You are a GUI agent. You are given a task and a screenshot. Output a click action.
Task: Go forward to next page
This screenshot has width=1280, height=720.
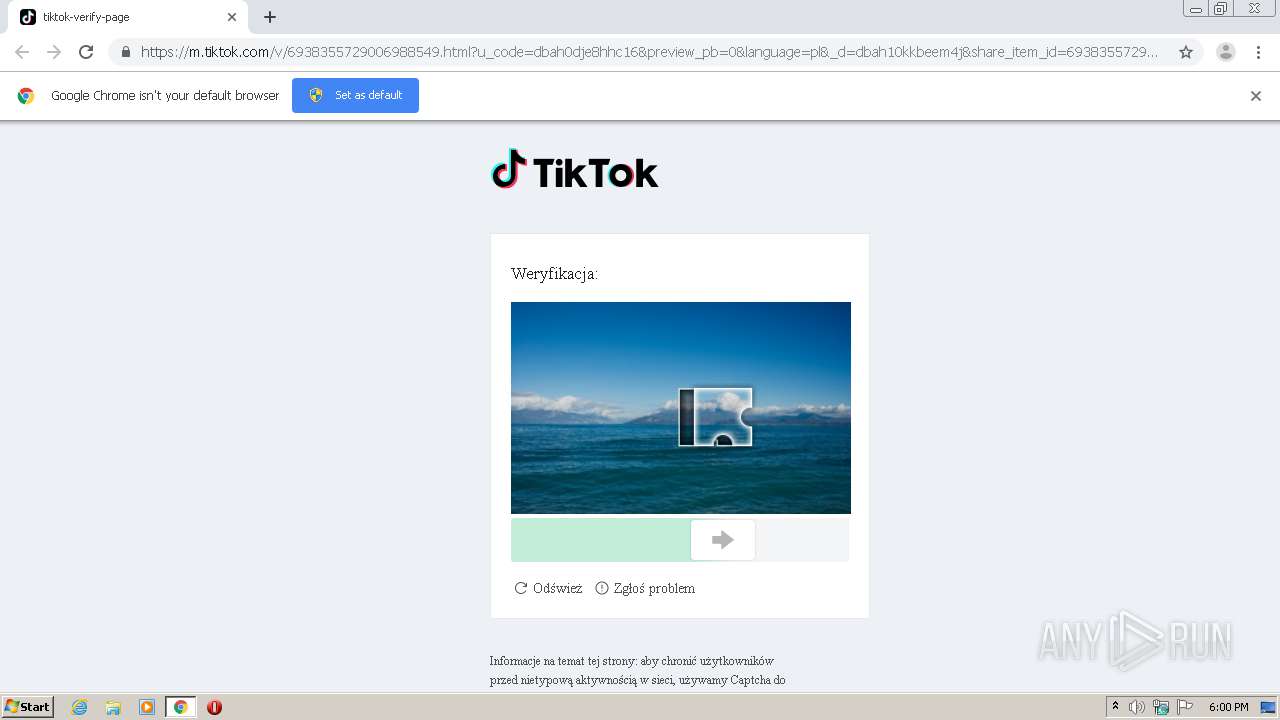point(54,52)
